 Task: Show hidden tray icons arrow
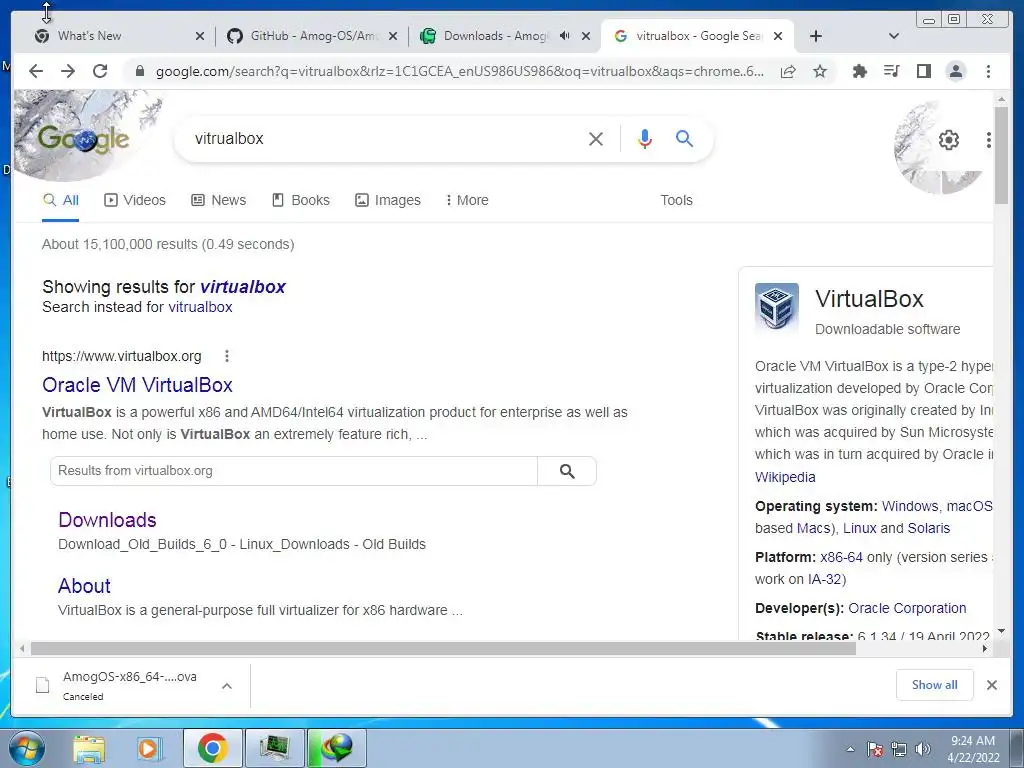pos(850,749)
